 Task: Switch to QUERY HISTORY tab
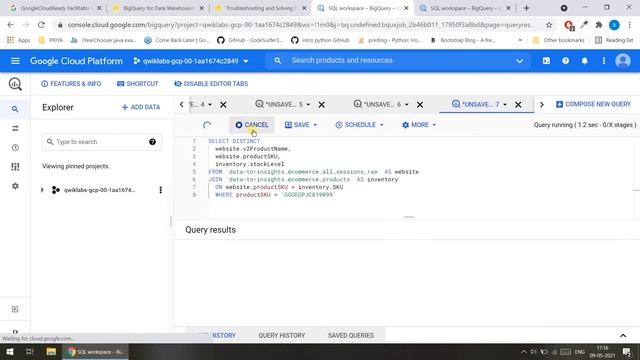click(x=282, y=336)
